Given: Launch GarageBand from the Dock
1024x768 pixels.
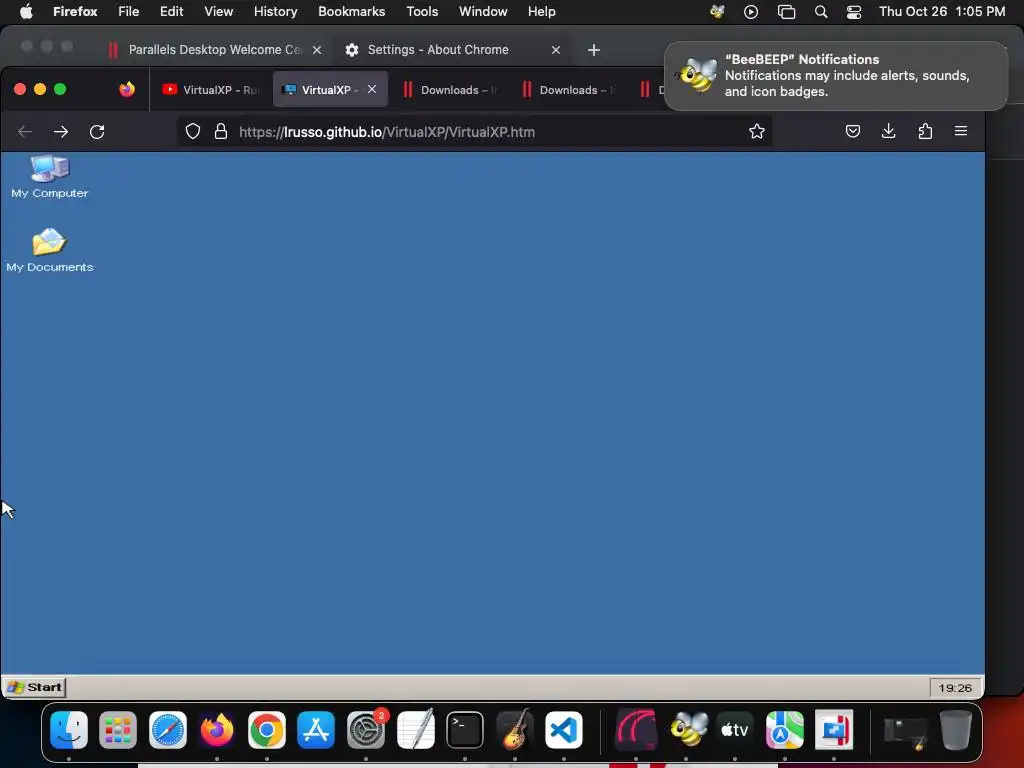Looking at the screenshot, I should coord(515,729).
